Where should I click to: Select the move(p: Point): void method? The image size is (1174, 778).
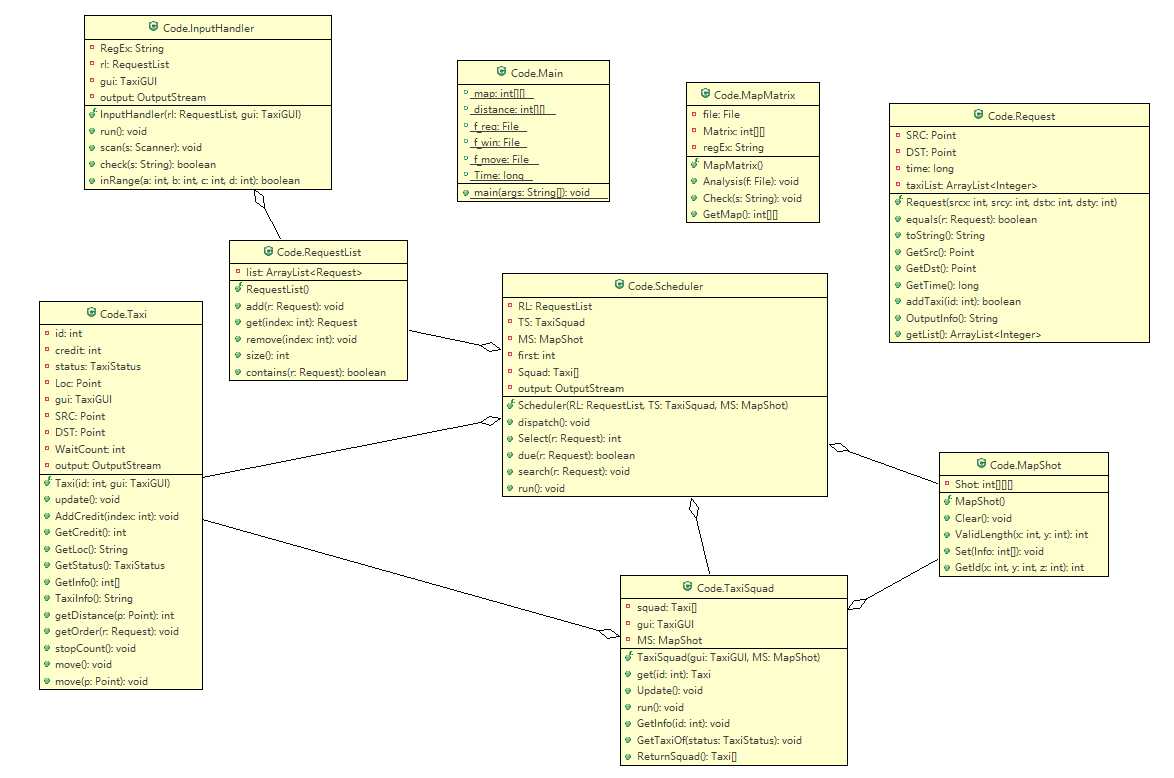pos(100,681)
